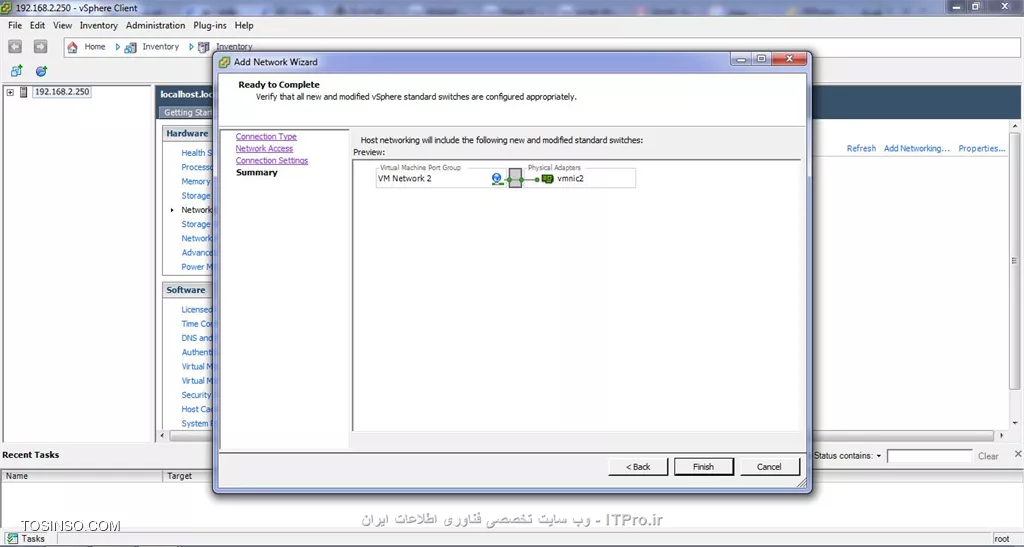
Task: Open the File menu
Action: point(15,25)
